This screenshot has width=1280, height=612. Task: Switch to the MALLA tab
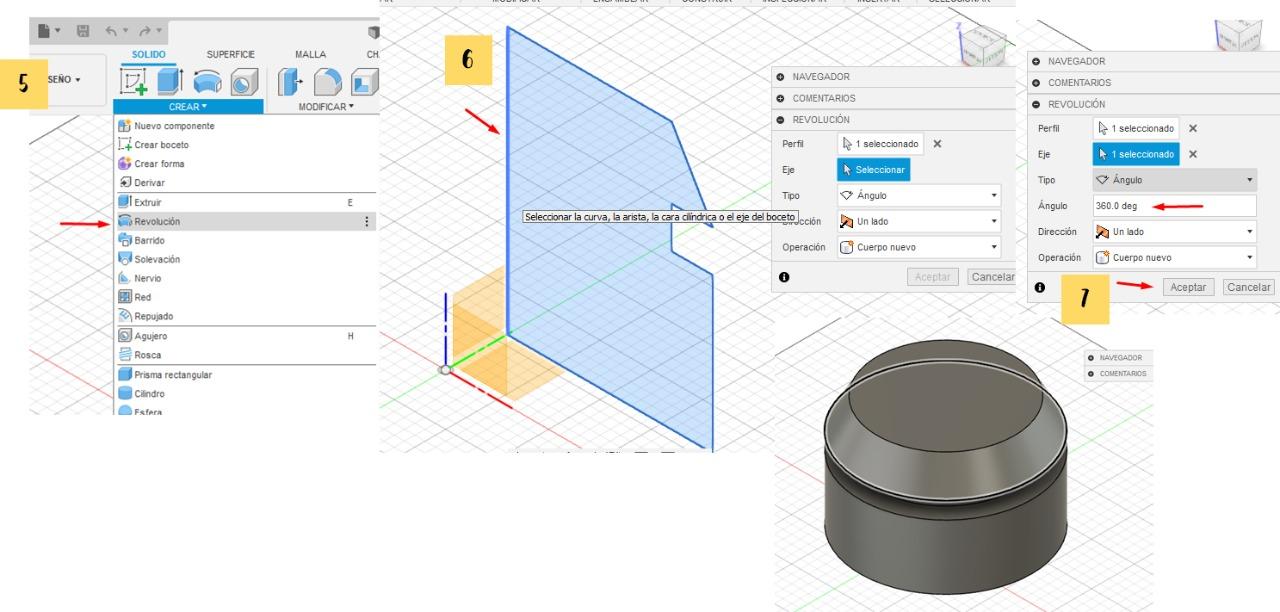[x=311, y=54]
